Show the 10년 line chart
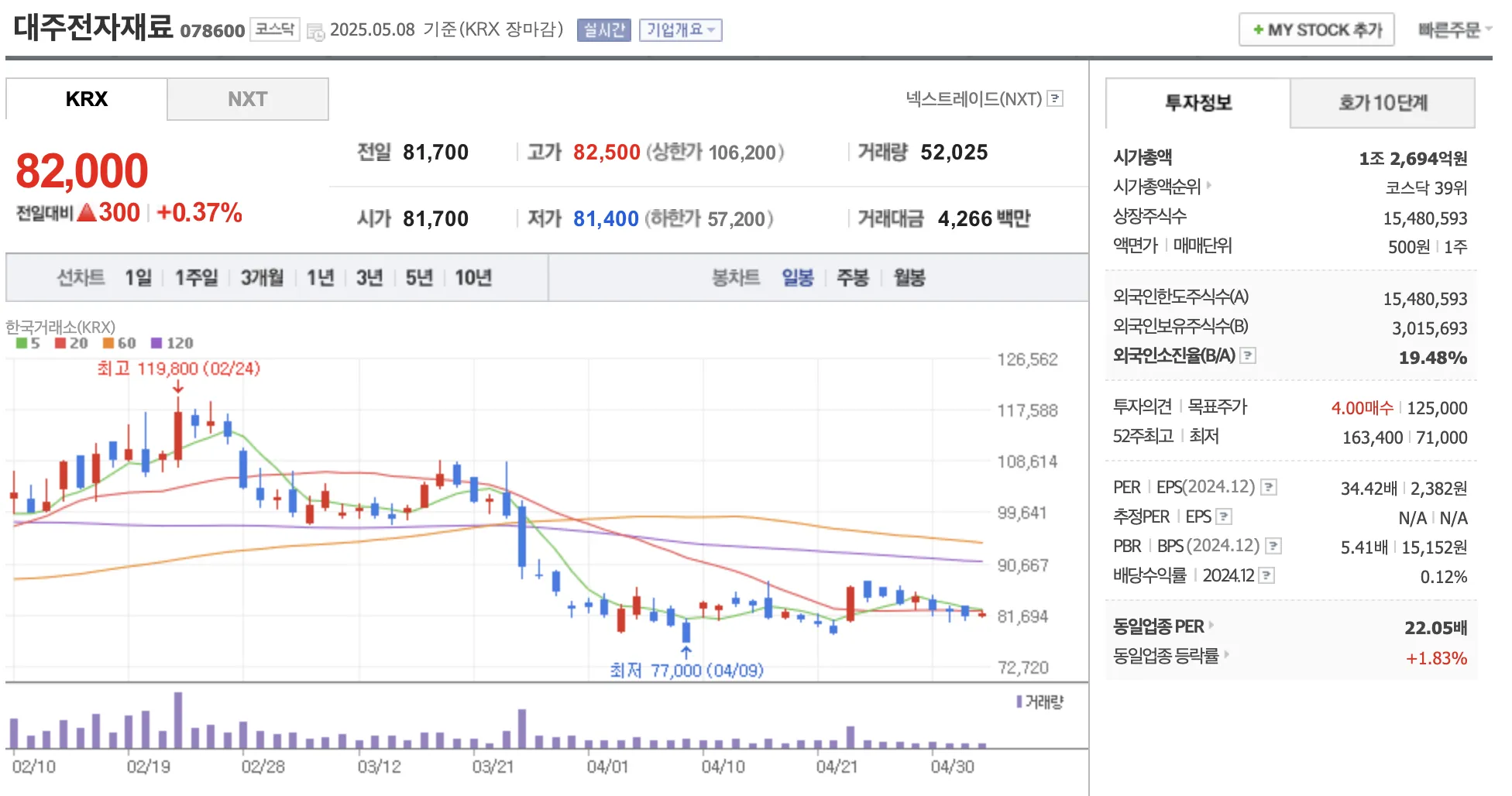Viewport: 1512px width, 796px height. tap(473, 277)
